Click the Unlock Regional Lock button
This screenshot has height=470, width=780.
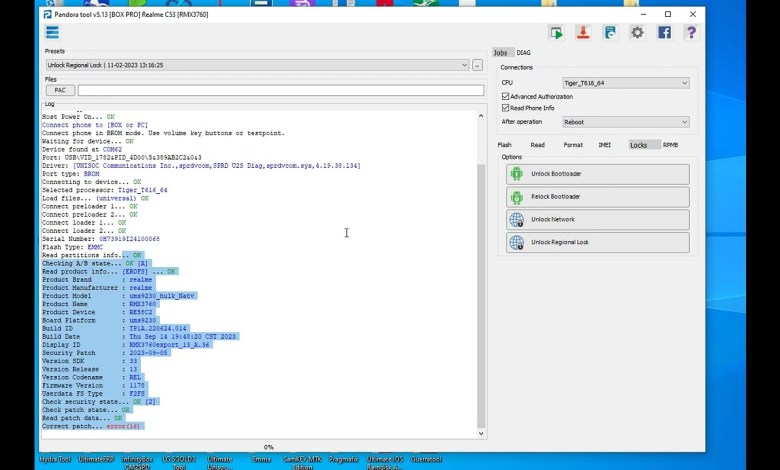597,243
